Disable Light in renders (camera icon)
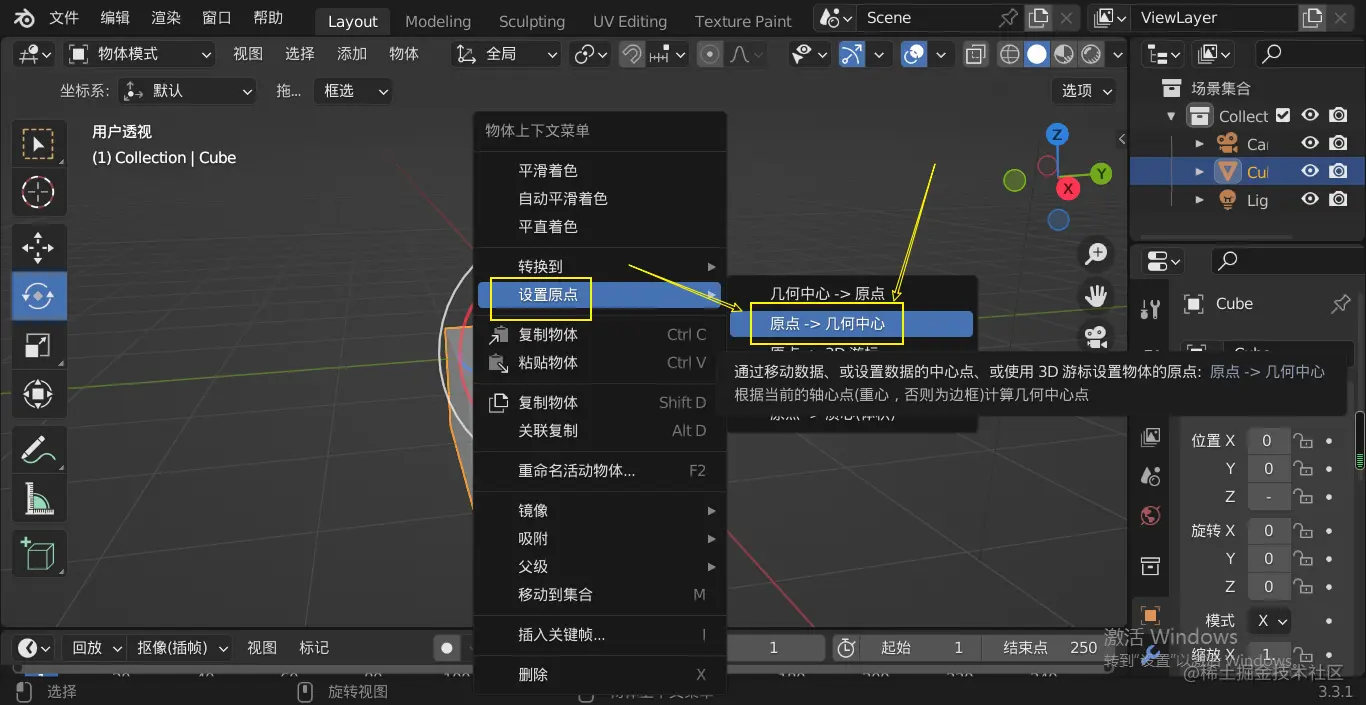 point(1338,200)
